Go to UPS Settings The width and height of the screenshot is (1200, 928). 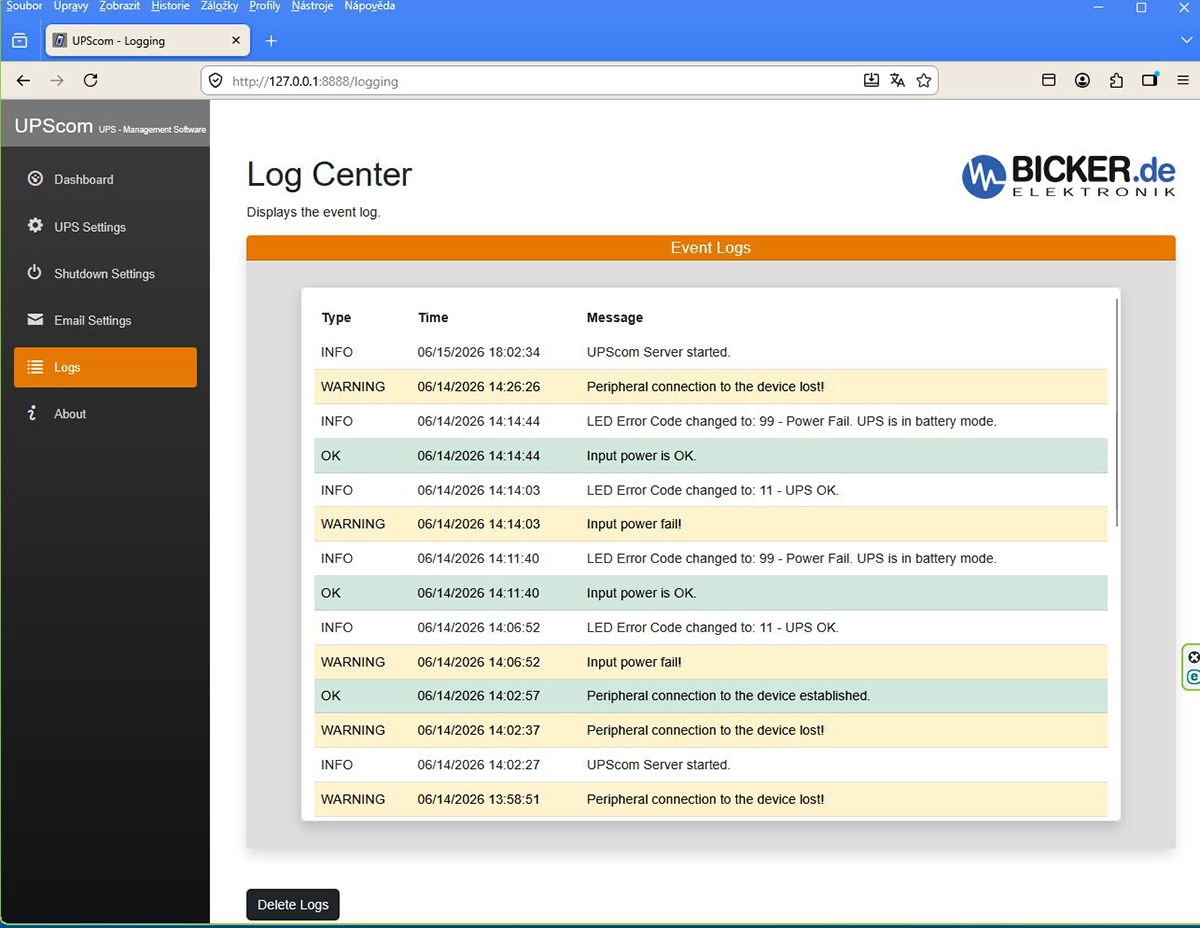(x=90, y=227)
